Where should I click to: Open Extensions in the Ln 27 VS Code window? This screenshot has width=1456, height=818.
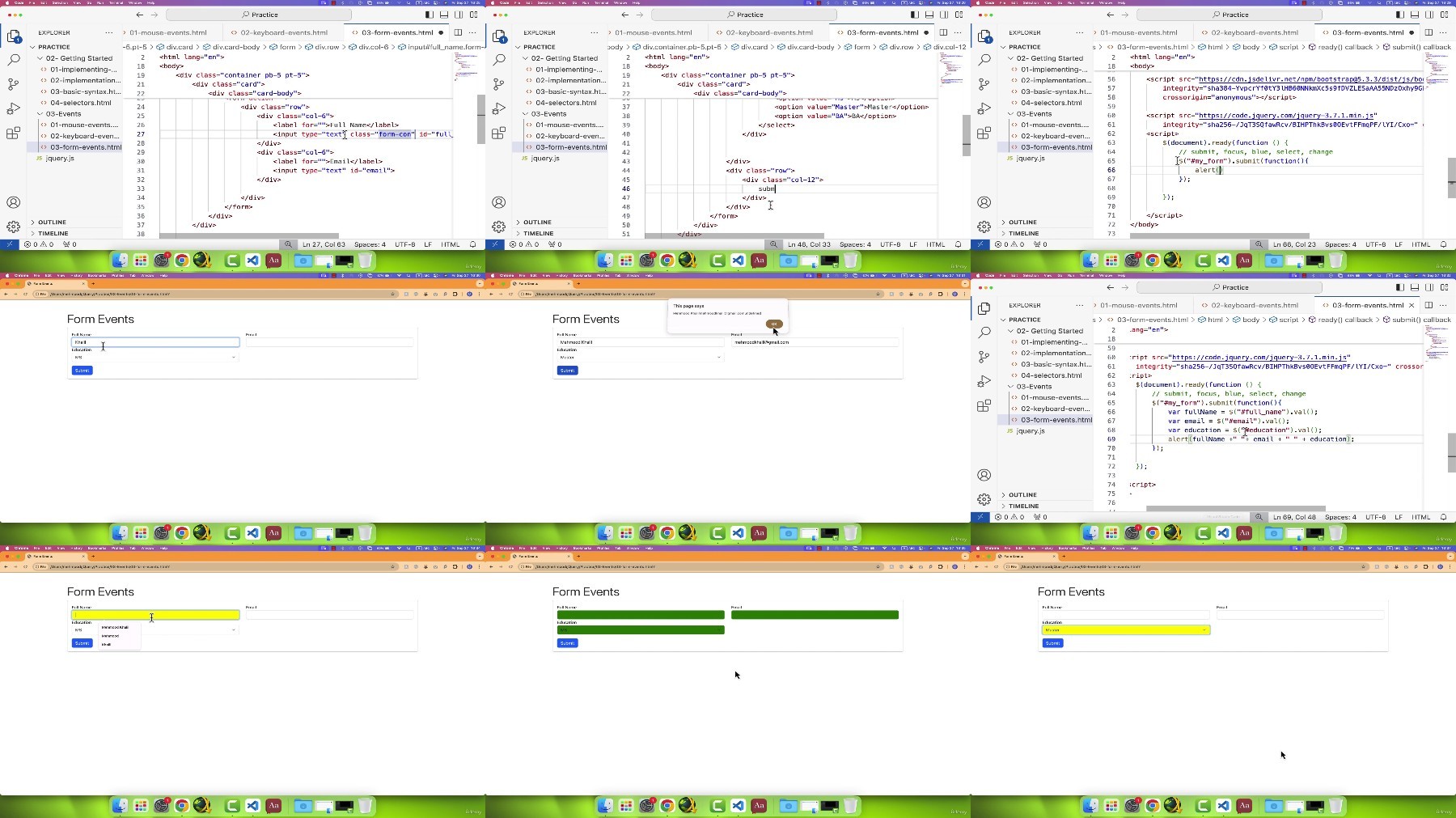point(14,133)
